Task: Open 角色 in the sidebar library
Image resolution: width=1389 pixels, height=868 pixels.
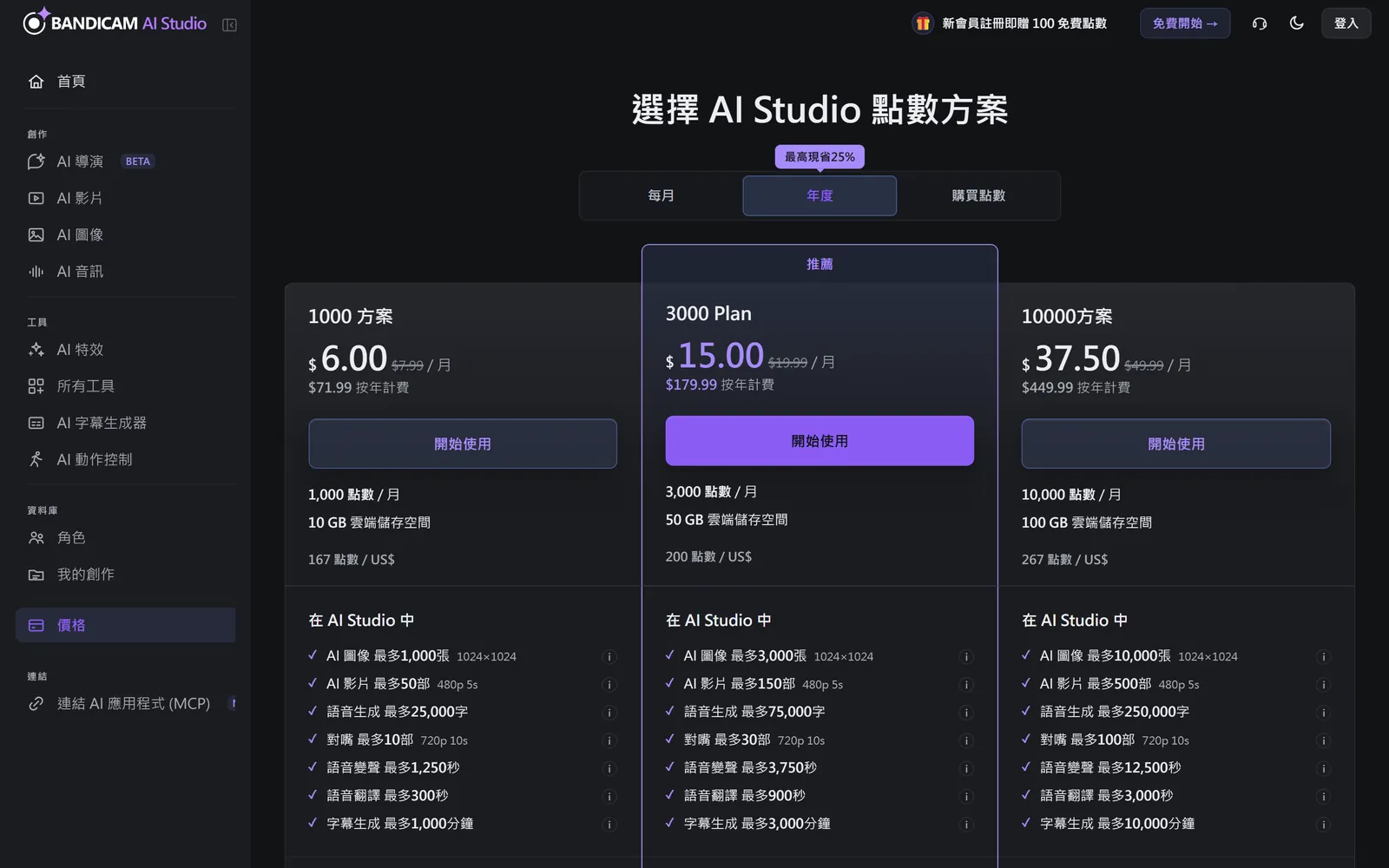Action: point(126,538)
